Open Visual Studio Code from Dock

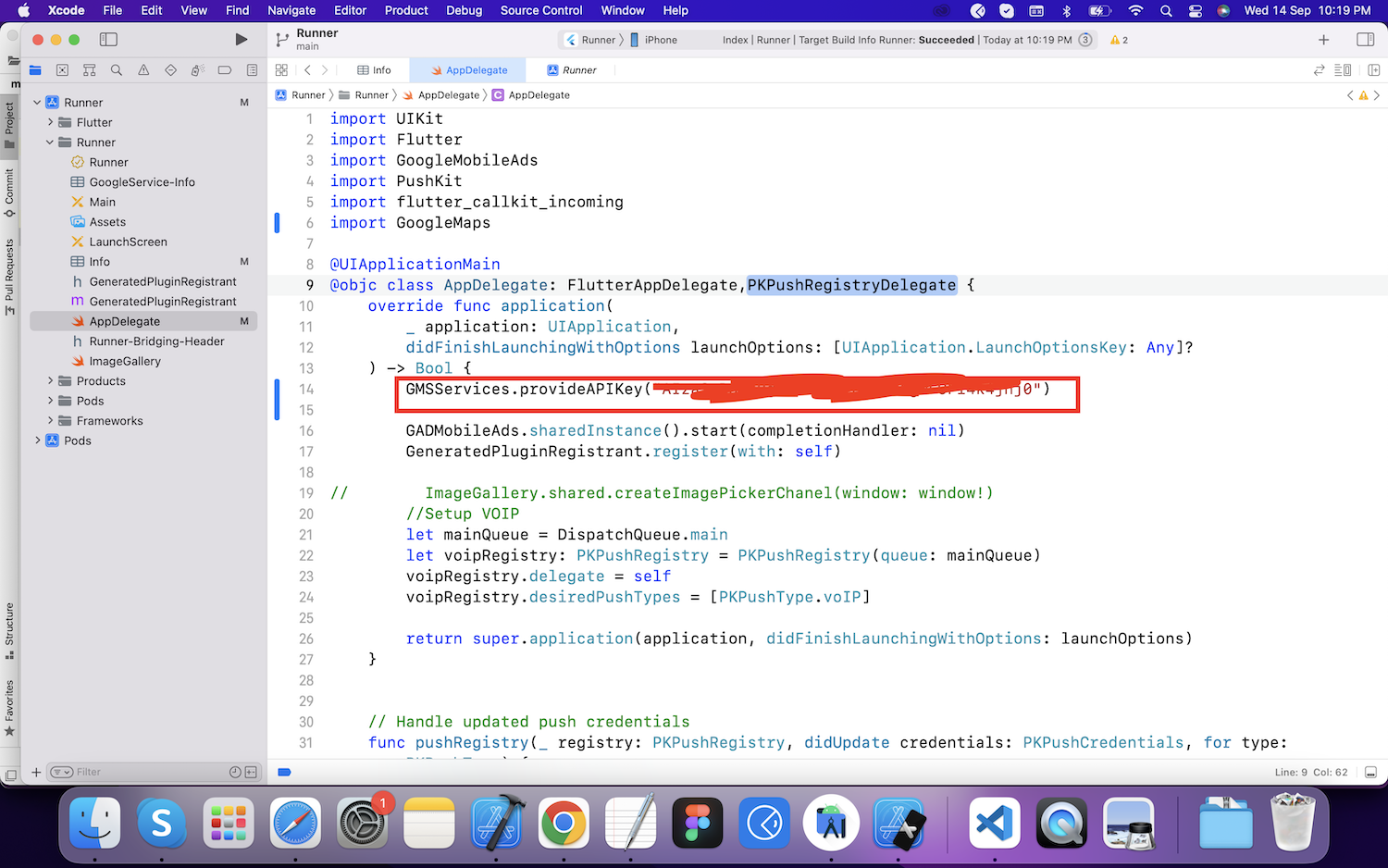point(995,822)
